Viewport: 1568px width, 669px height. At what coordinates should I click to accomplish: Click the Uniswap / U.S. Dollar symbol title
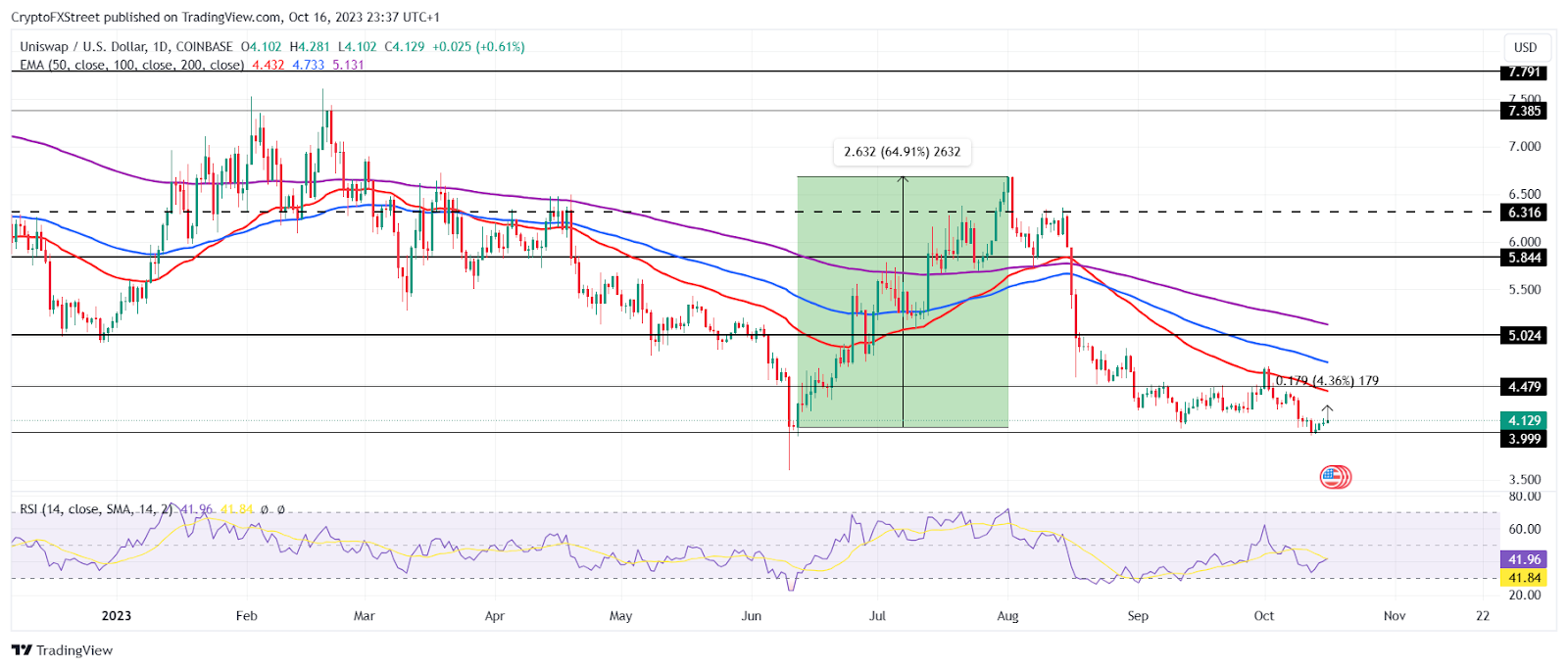tap(126, 46)
